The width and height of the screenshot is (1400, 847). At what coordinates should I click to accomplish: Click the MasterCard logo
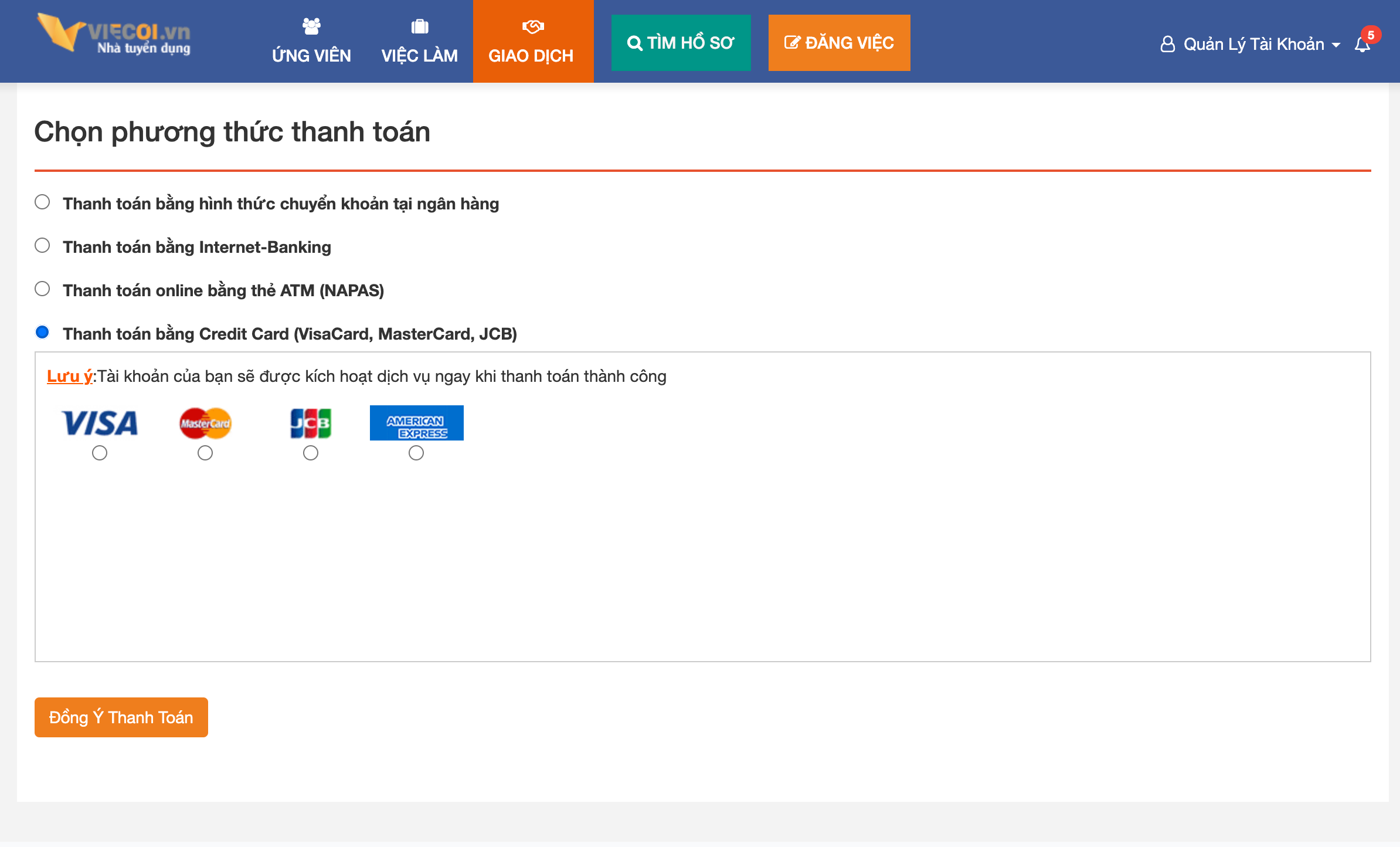click(x=205, y=423)
